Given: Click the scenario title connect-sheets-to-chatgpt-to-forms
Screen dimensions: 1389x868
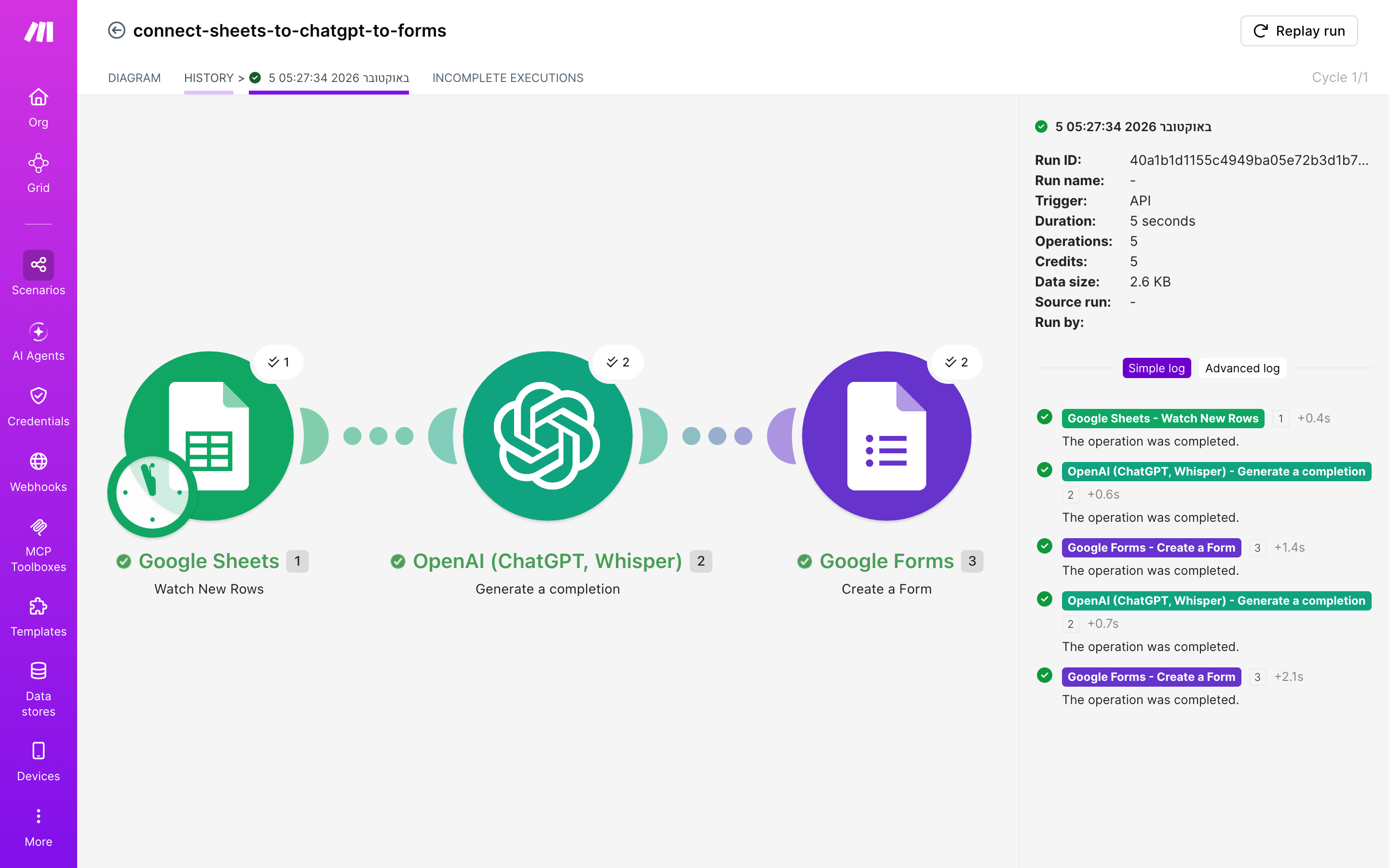Looking at the screenshot, I should coord(289,30).
